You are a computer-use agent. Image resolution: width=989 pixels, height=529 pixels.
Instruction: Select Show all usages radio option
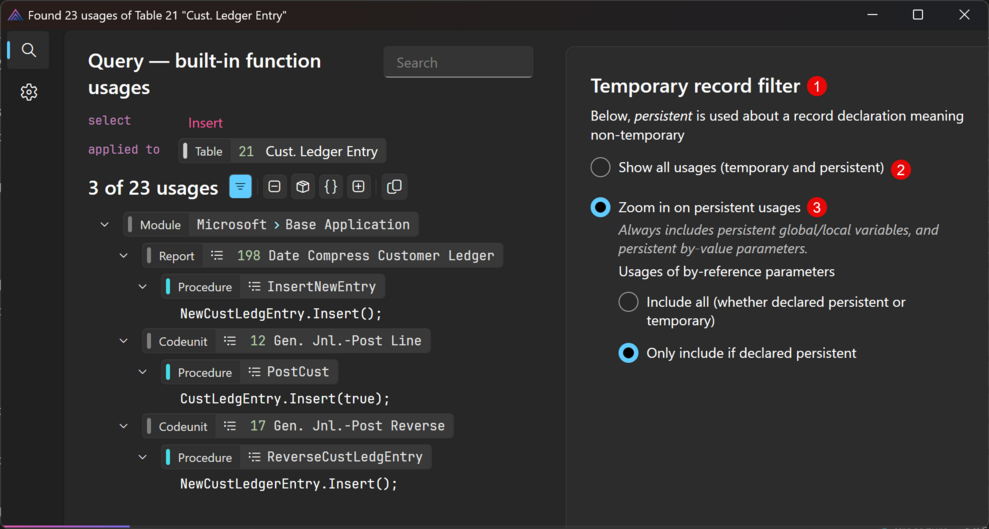point(600,167)
